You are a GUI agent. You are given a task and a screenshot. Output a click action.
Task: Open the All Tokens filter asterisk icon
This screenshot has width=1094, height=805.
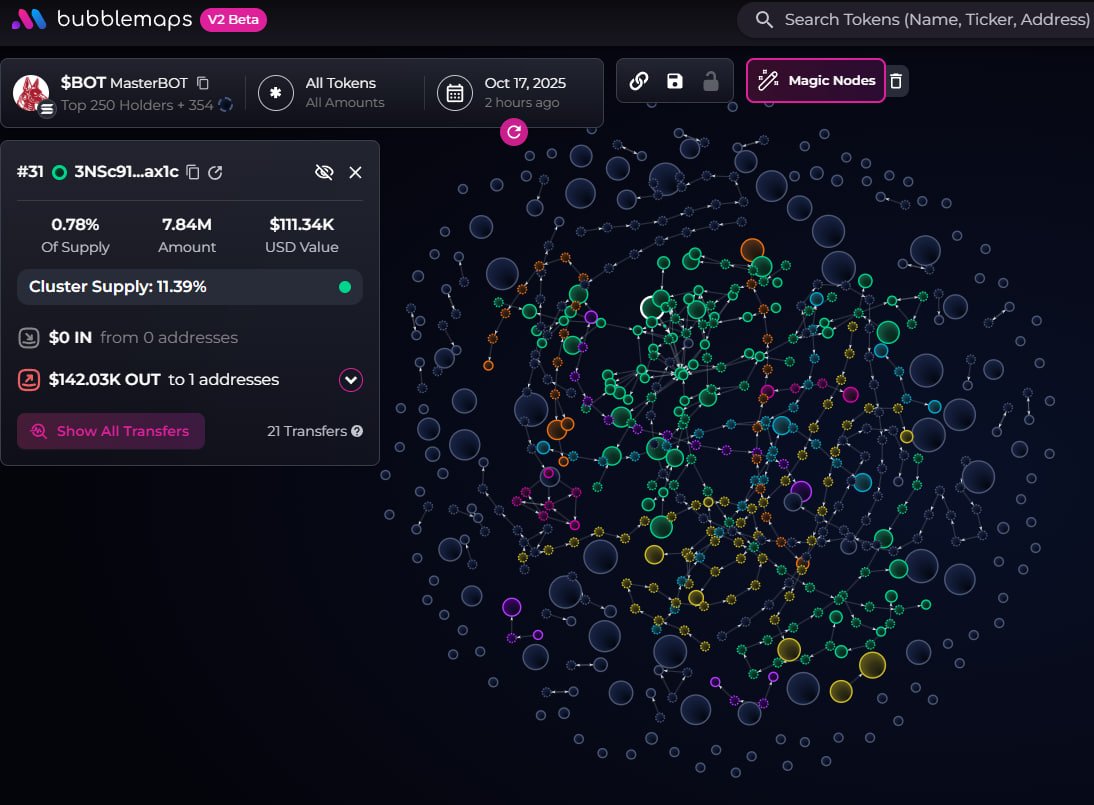coord(276,93)
